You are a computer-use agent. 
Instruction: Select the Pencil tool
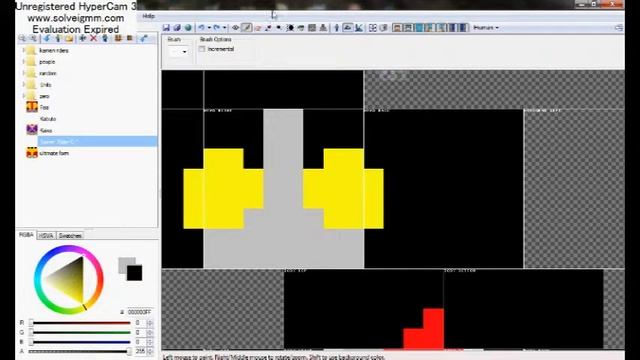point(247,28)
